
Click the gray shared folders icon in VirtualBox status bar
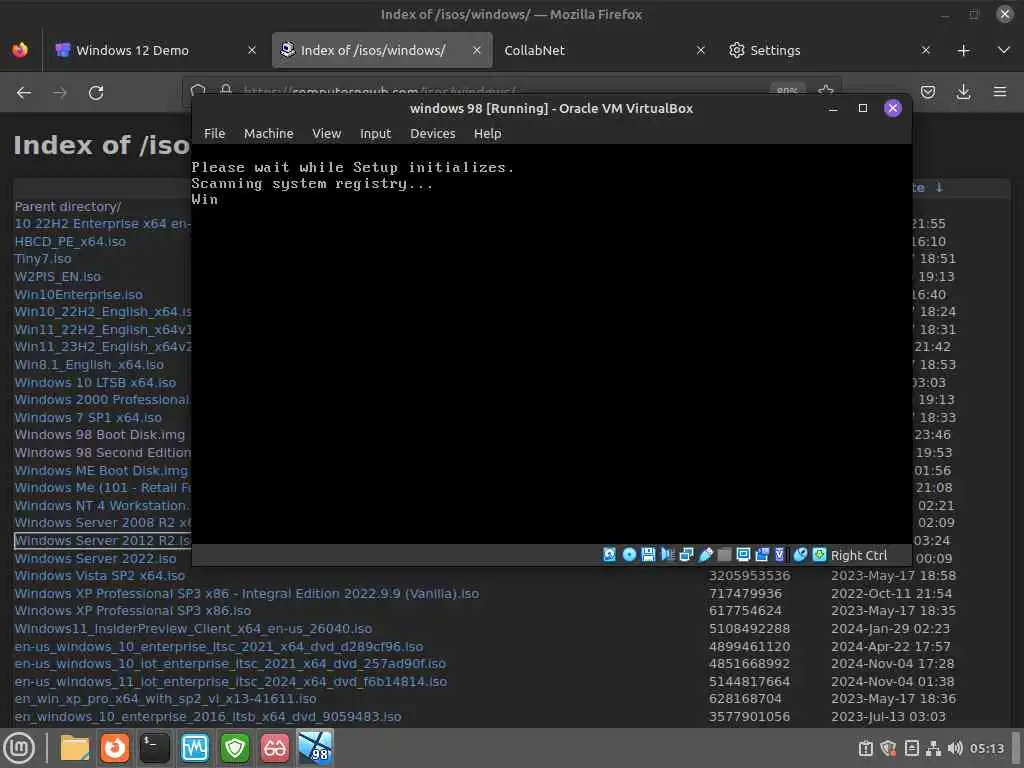click(x=724, y=554)
